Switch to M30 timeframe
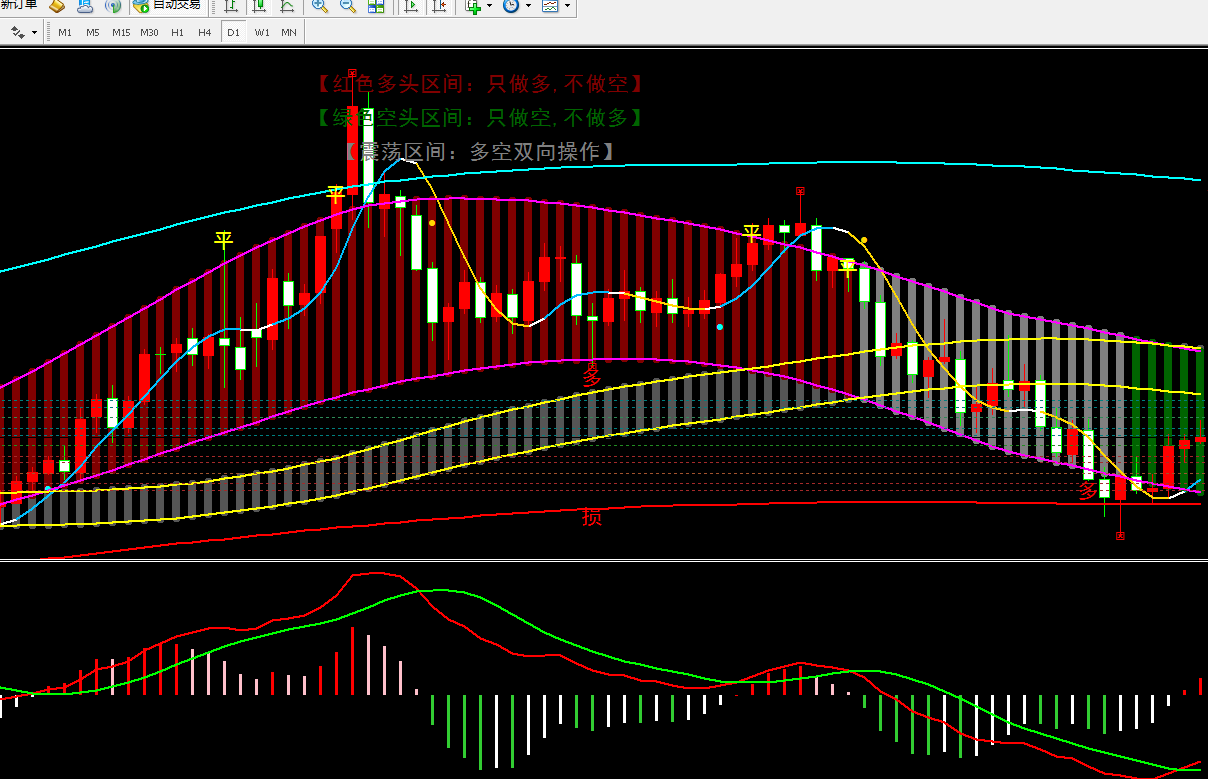This screenshot has height=779, width=1208. point(149,32)
